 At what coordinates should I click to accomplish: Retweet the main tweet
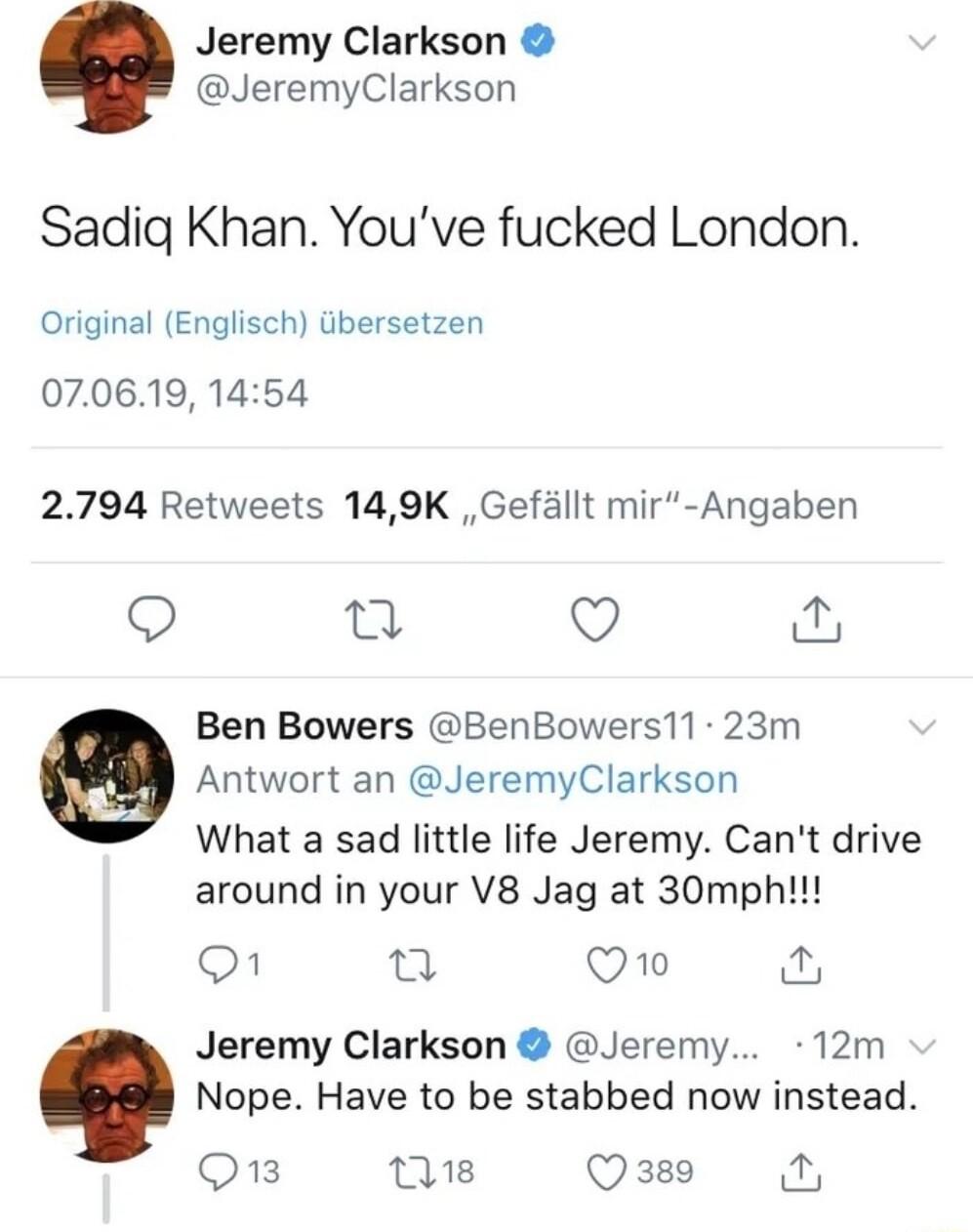[374, 619]
